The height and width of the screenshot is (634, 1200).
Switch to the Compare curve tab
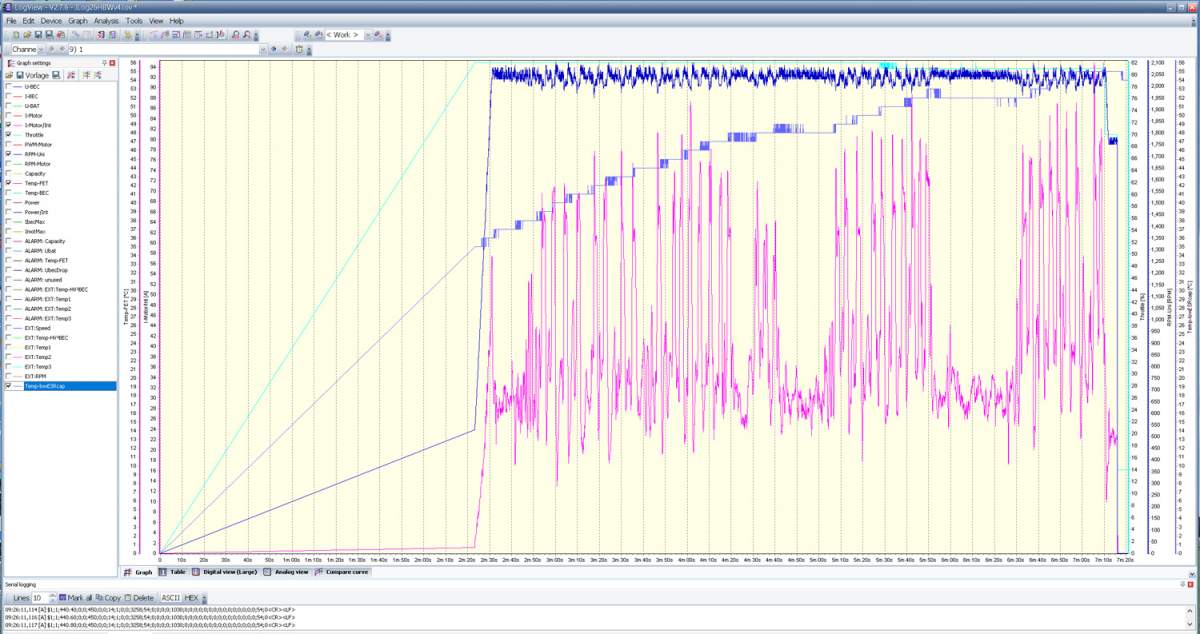click(342, 572)
